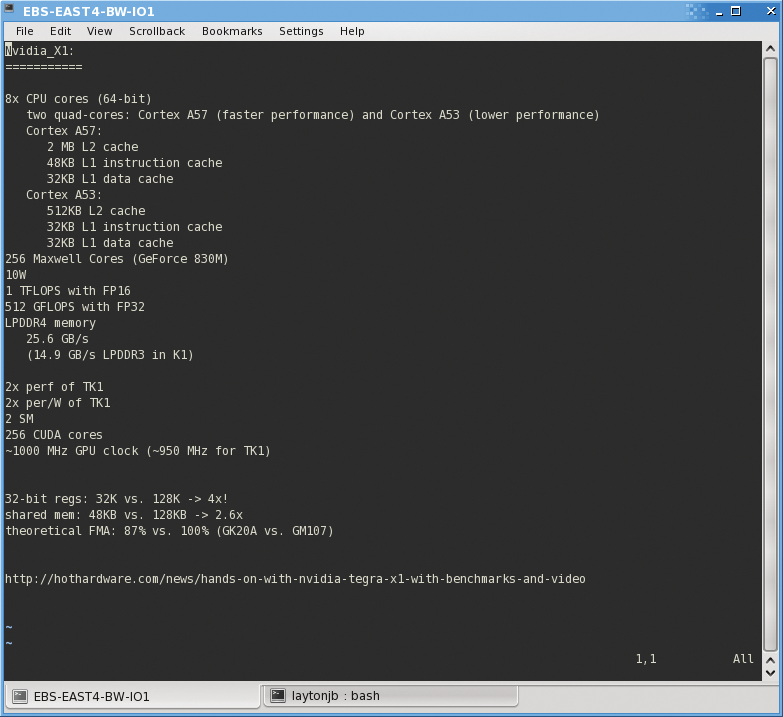
Task: Click the scrollbar up arrow at top
Action: click(770, 48)
